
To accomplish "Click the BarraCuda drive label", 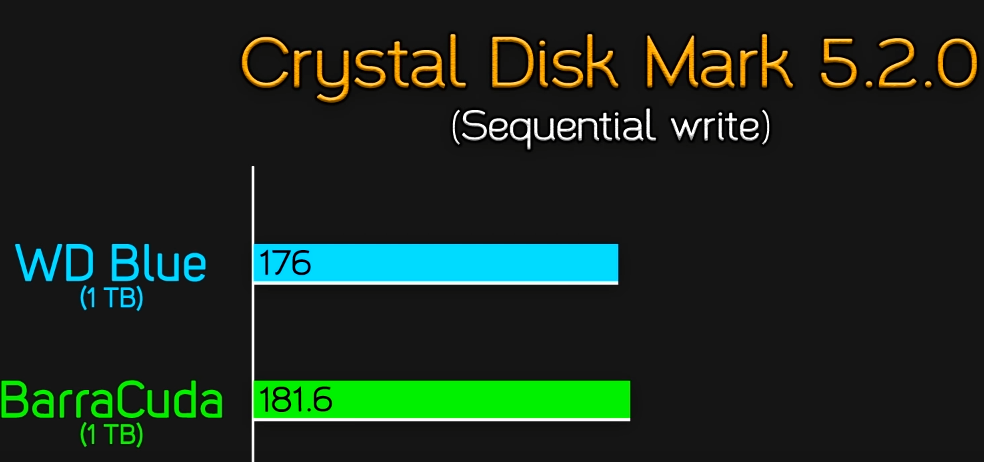I will 111,401.
